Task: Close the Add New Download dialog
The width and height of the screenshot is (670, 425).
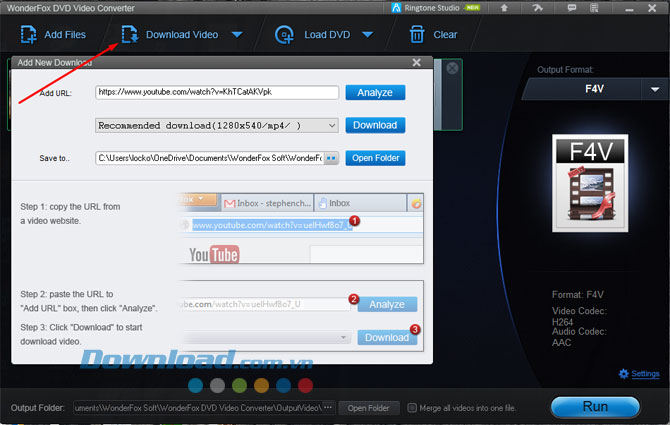Action: (417, 63)
